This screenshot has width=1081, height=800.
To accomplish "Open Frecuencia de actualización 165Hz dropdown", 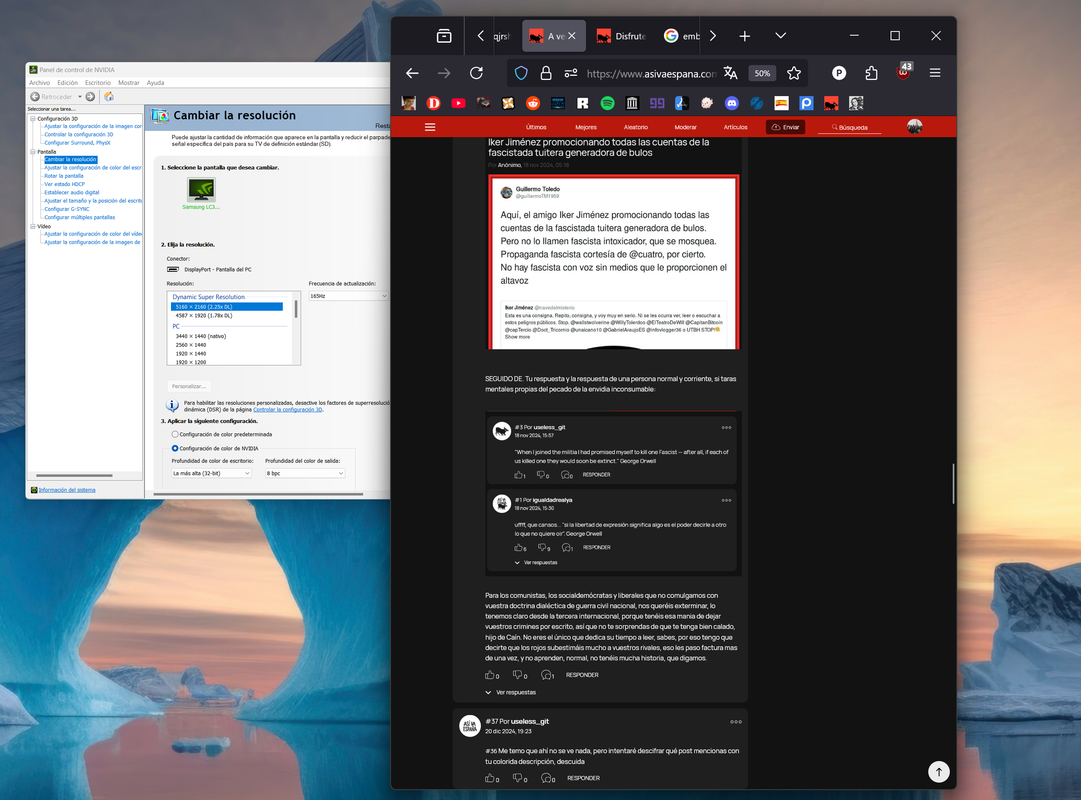I will click(x=348, y=296).
